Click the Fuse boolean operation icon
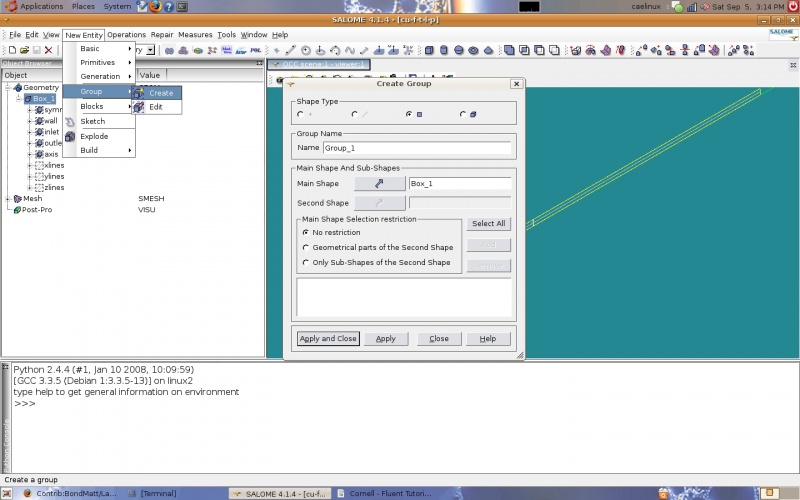This screenshot has width=800, height=500. tap(509, 50)
